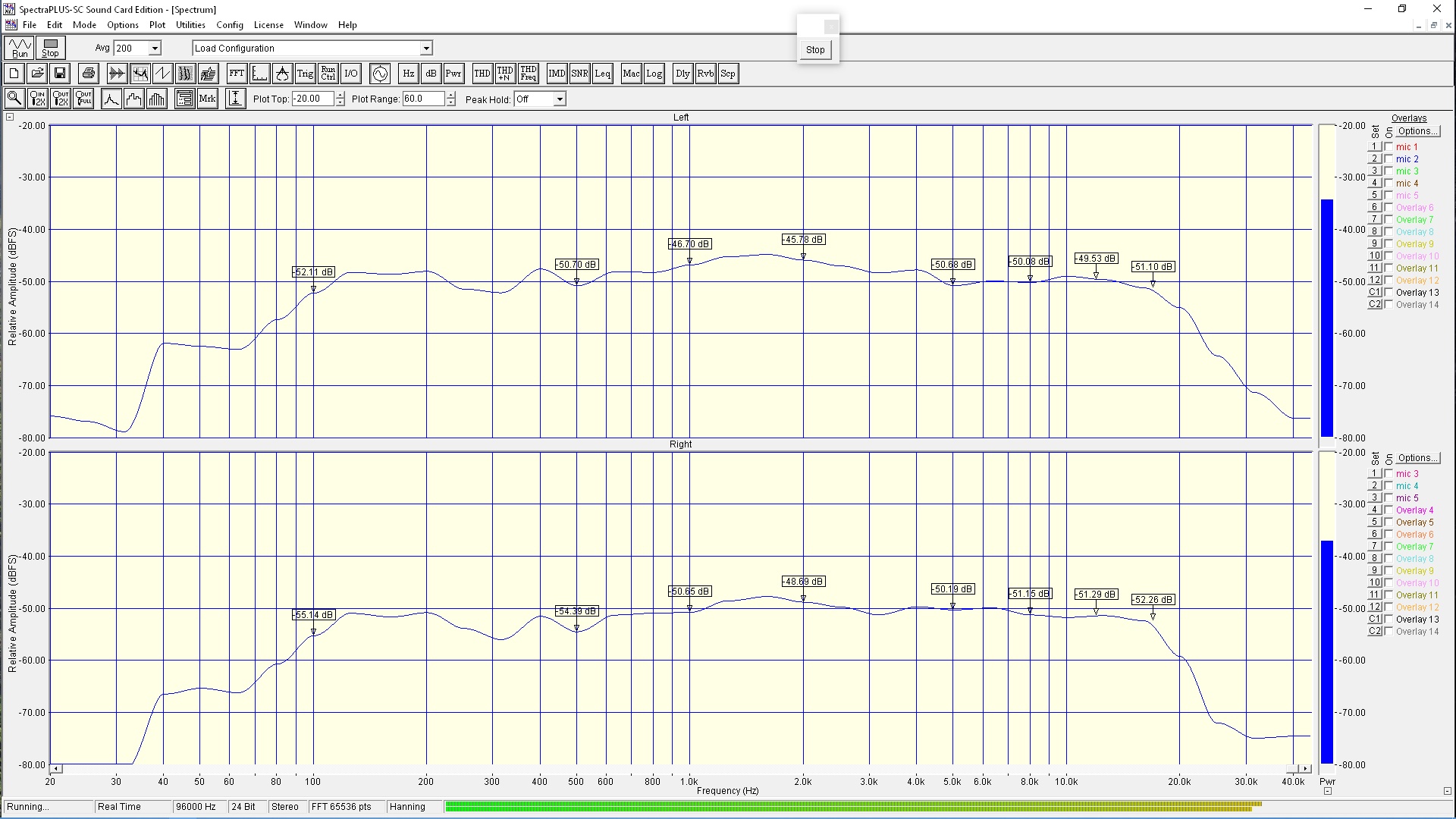
Task: Open the Avg count dropdown
Action: click(155, 49)
